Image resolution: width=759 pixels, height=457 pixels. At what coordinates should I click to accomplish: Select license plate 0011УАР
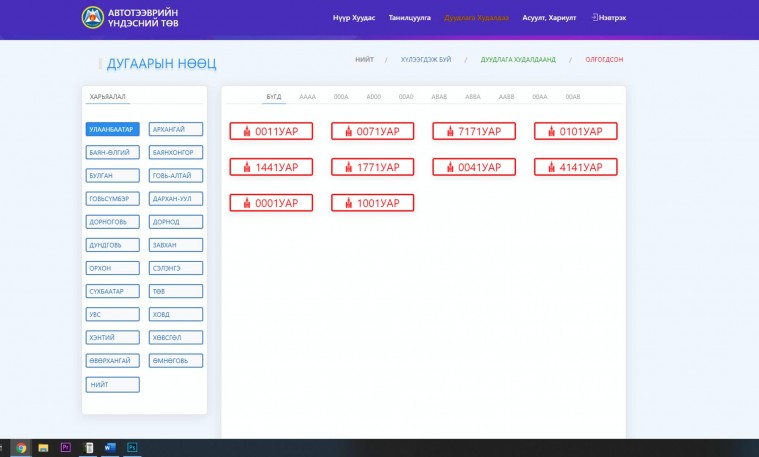[x=271, y=131]
